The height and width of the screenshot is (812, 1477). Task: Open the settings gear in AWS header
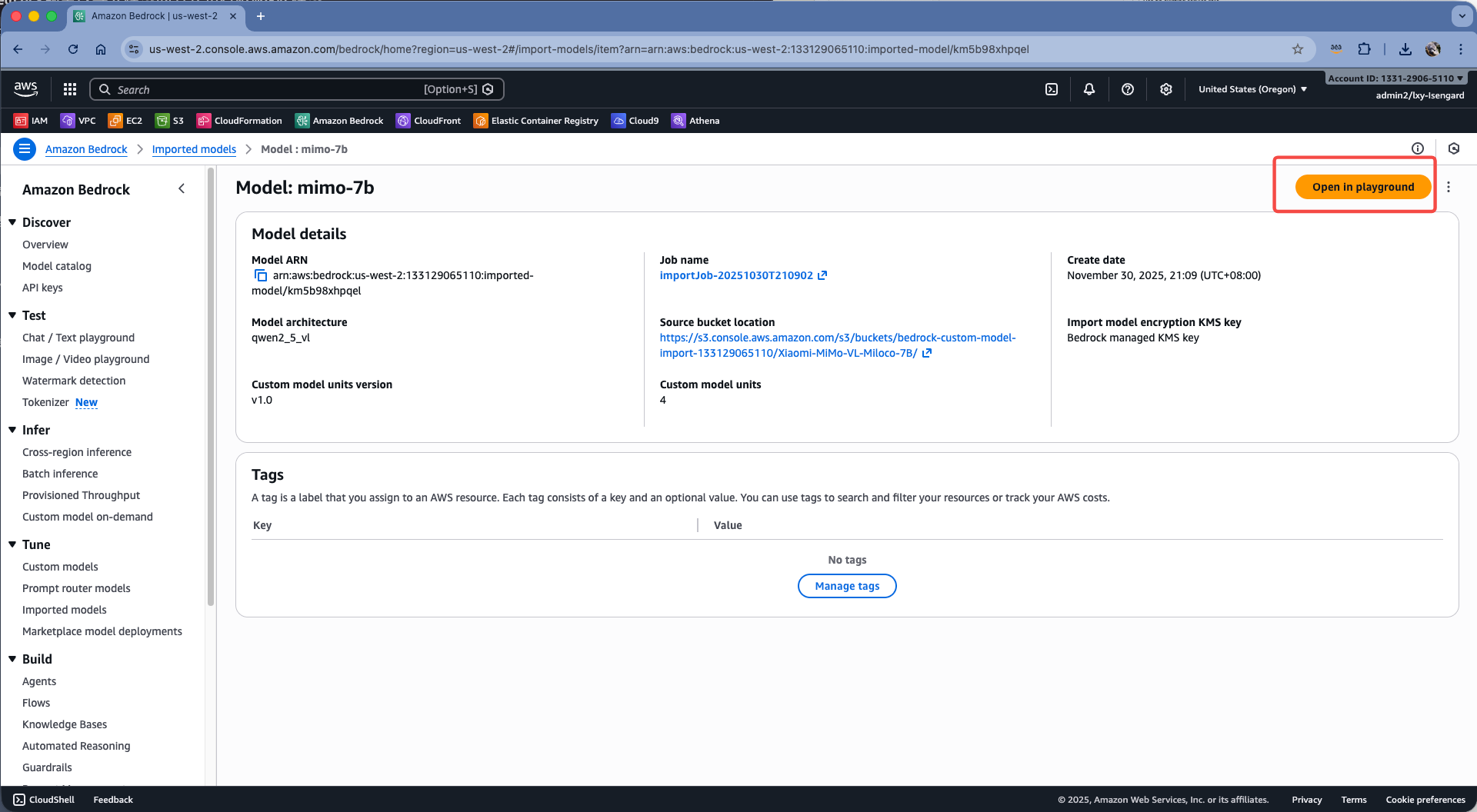point(1166,89)
